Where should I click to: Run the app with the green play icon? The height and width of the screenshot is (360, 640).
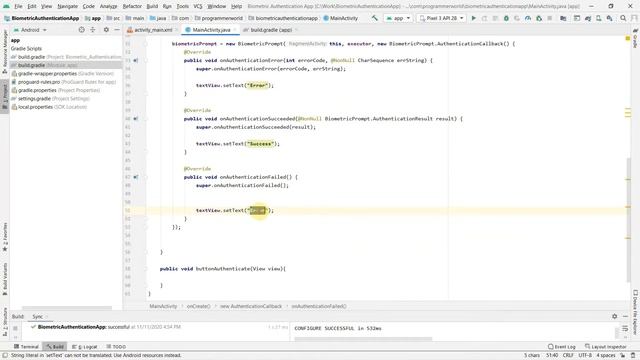(473, 18)
